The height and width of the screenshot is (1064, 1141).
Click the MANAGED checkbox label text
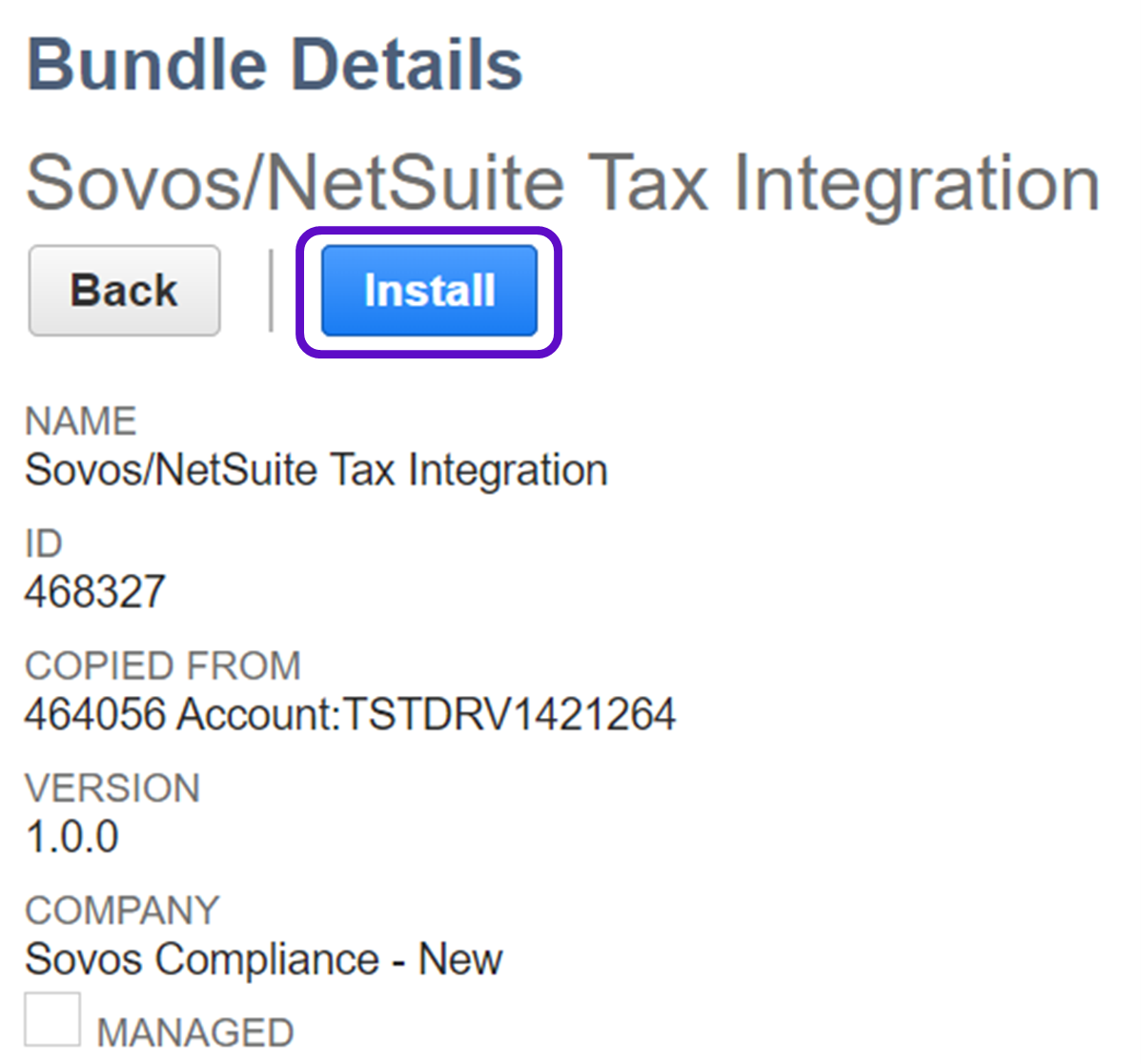coord(195,1033)
